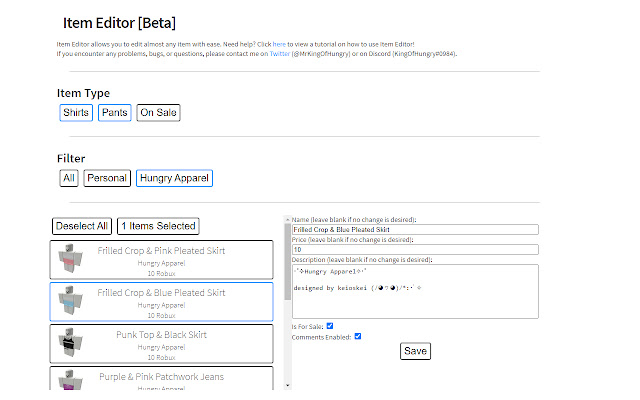Click Deselect All button

point(82,226)
